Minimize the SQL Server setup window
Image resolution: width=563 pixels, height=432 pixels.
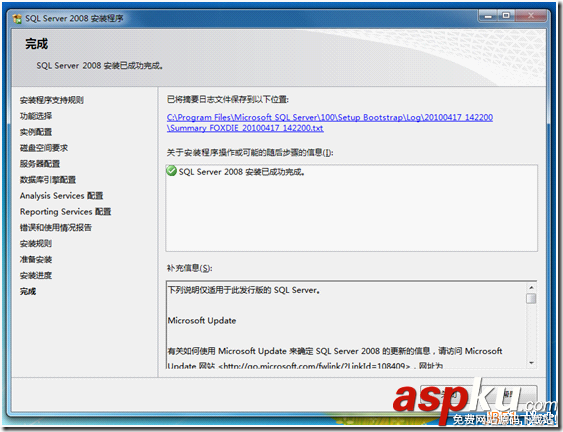[x=488, y=16]
